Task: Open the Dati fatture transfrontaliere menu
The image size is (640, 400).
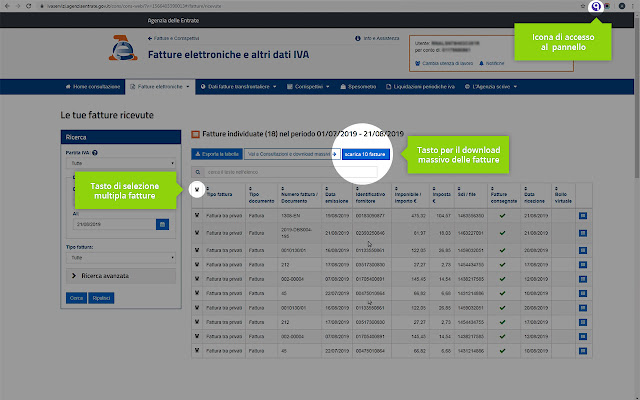Action: [238, 87]
